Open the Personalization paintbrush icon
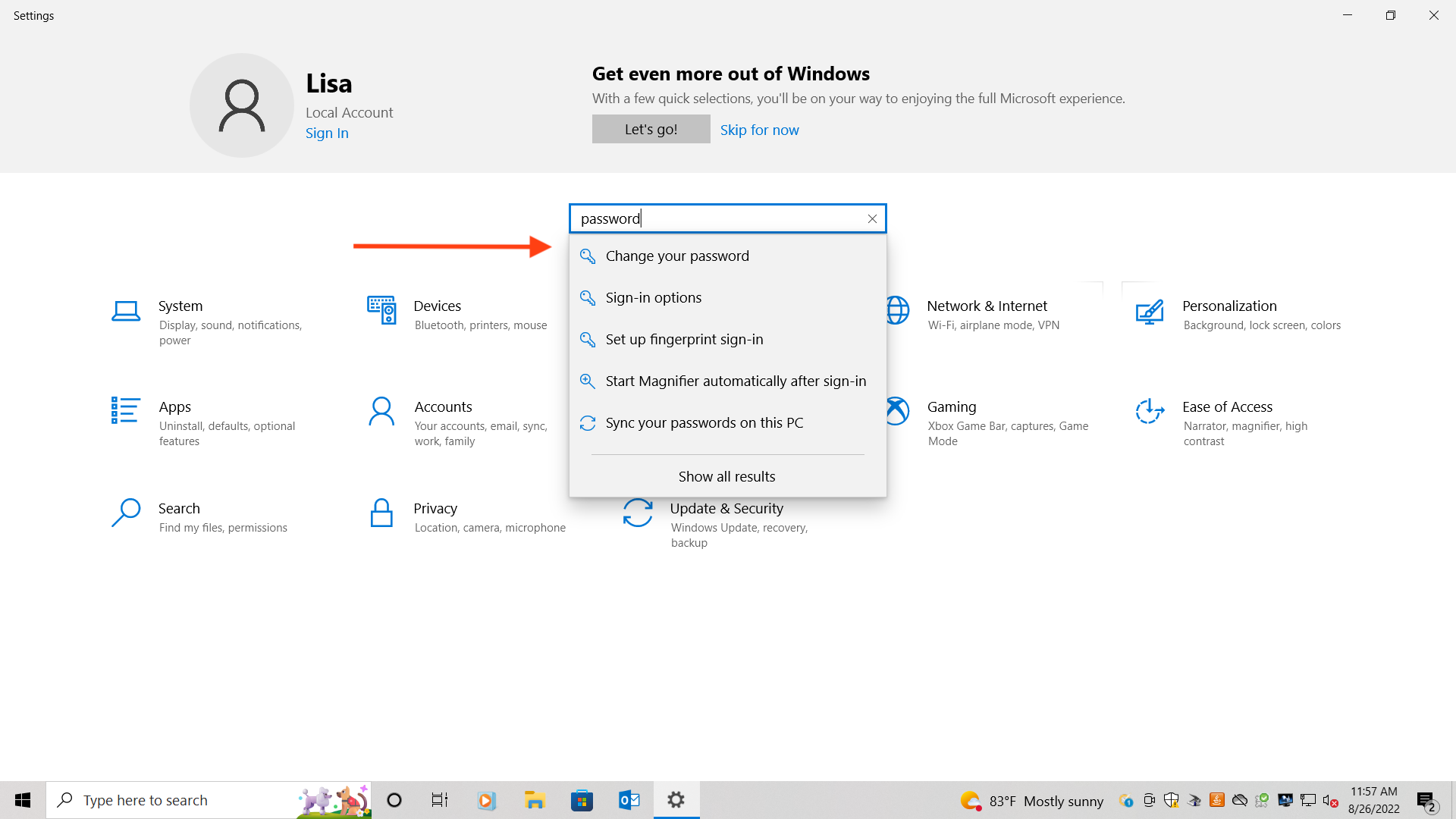 click(x=1150, y=311)
